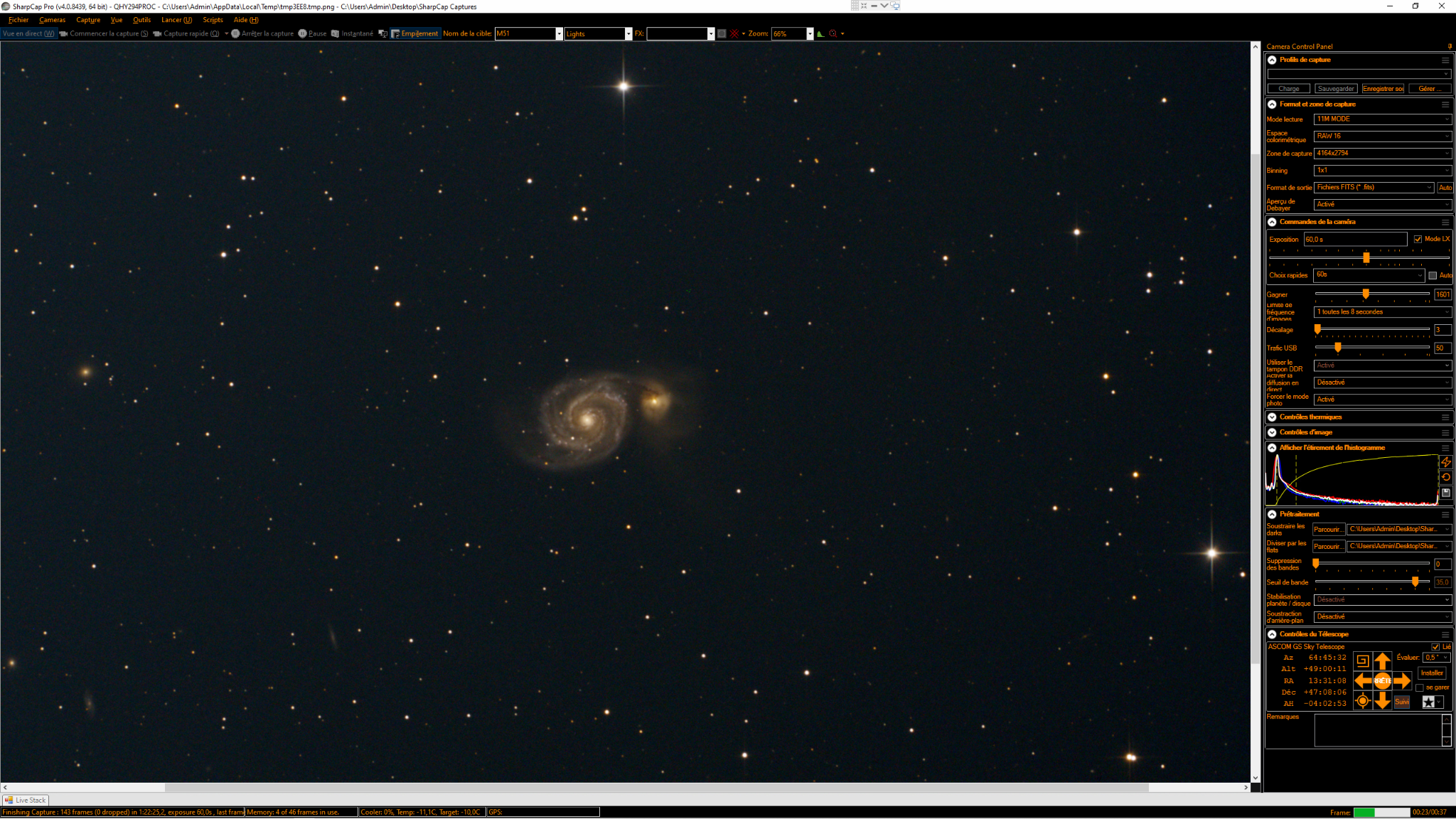The image size is (1456, 819).
Task: Click the histogram save floppy-disk icon
Action: (1446, 493)
